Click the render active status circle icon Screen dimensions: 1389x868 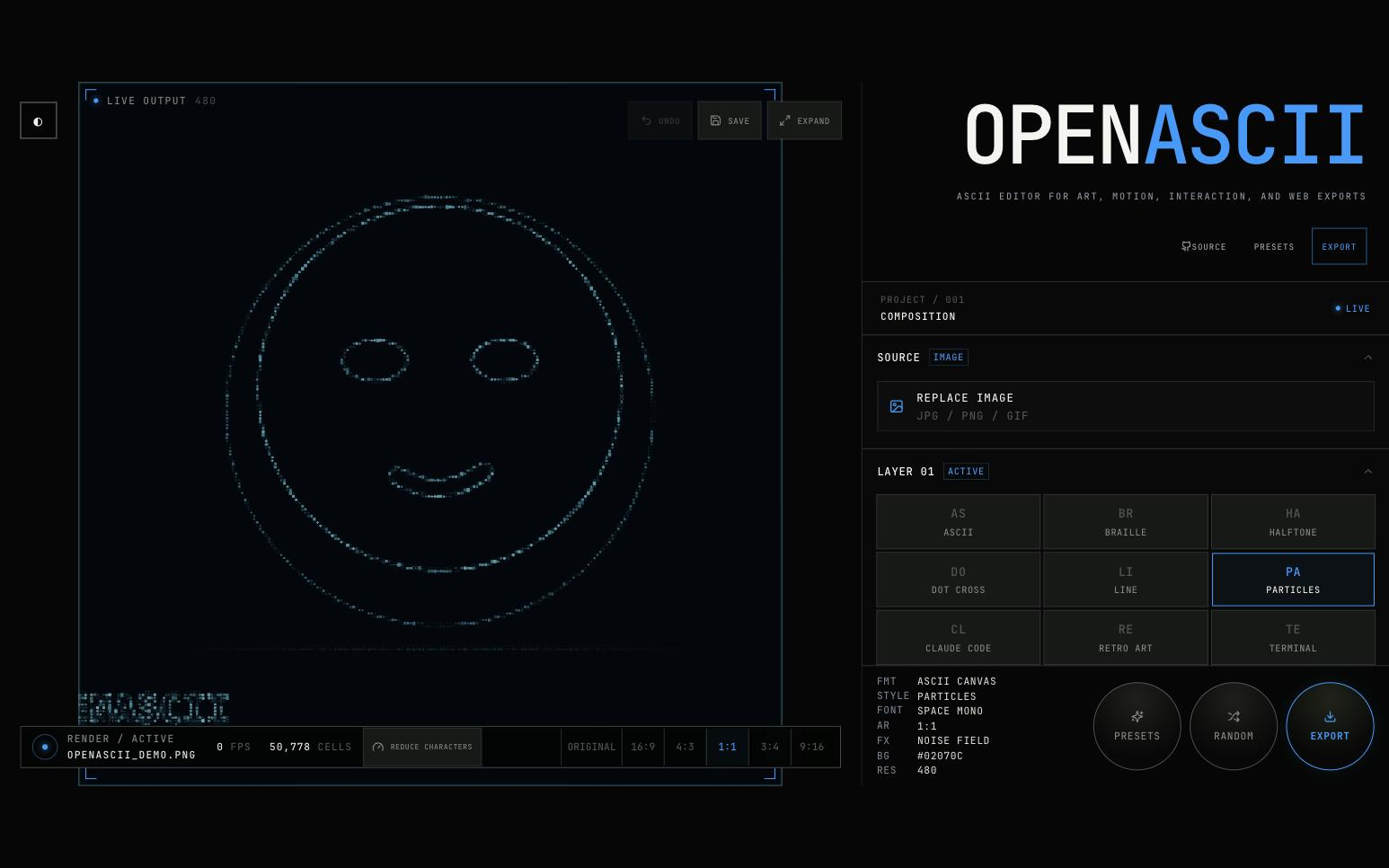point(45,747)
